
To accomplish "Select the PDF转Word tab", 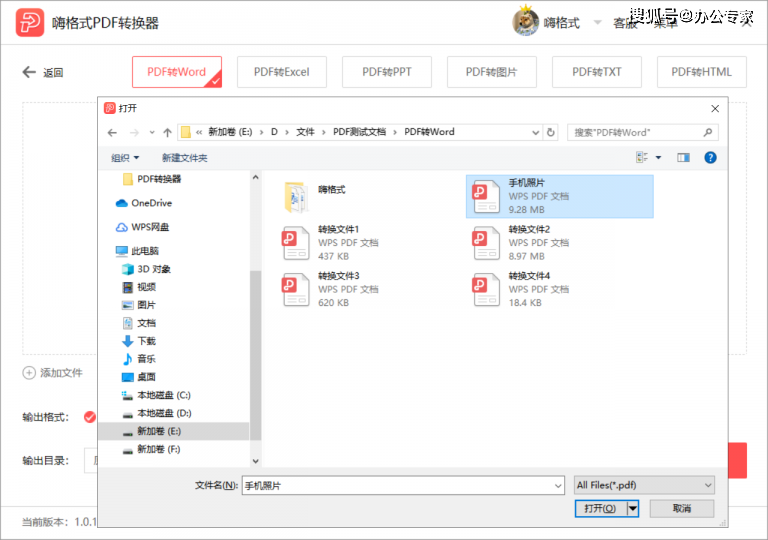I will pos(177,72).
